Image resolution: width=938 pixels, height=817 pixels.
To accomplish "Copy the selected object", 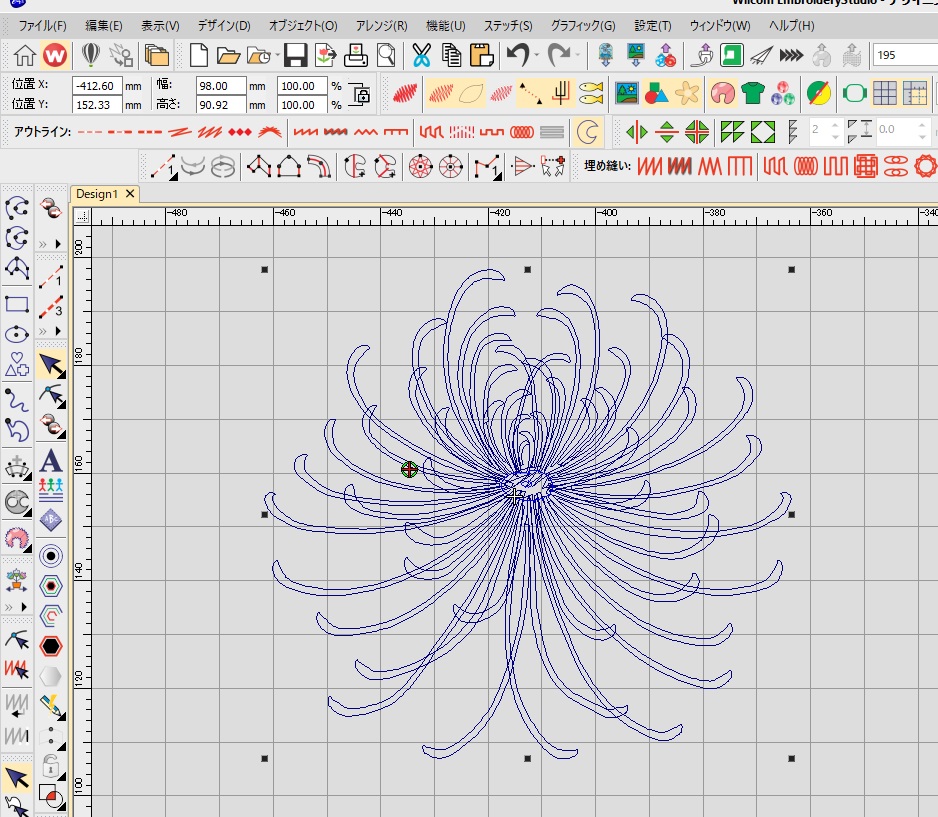I will click(451, 56).
